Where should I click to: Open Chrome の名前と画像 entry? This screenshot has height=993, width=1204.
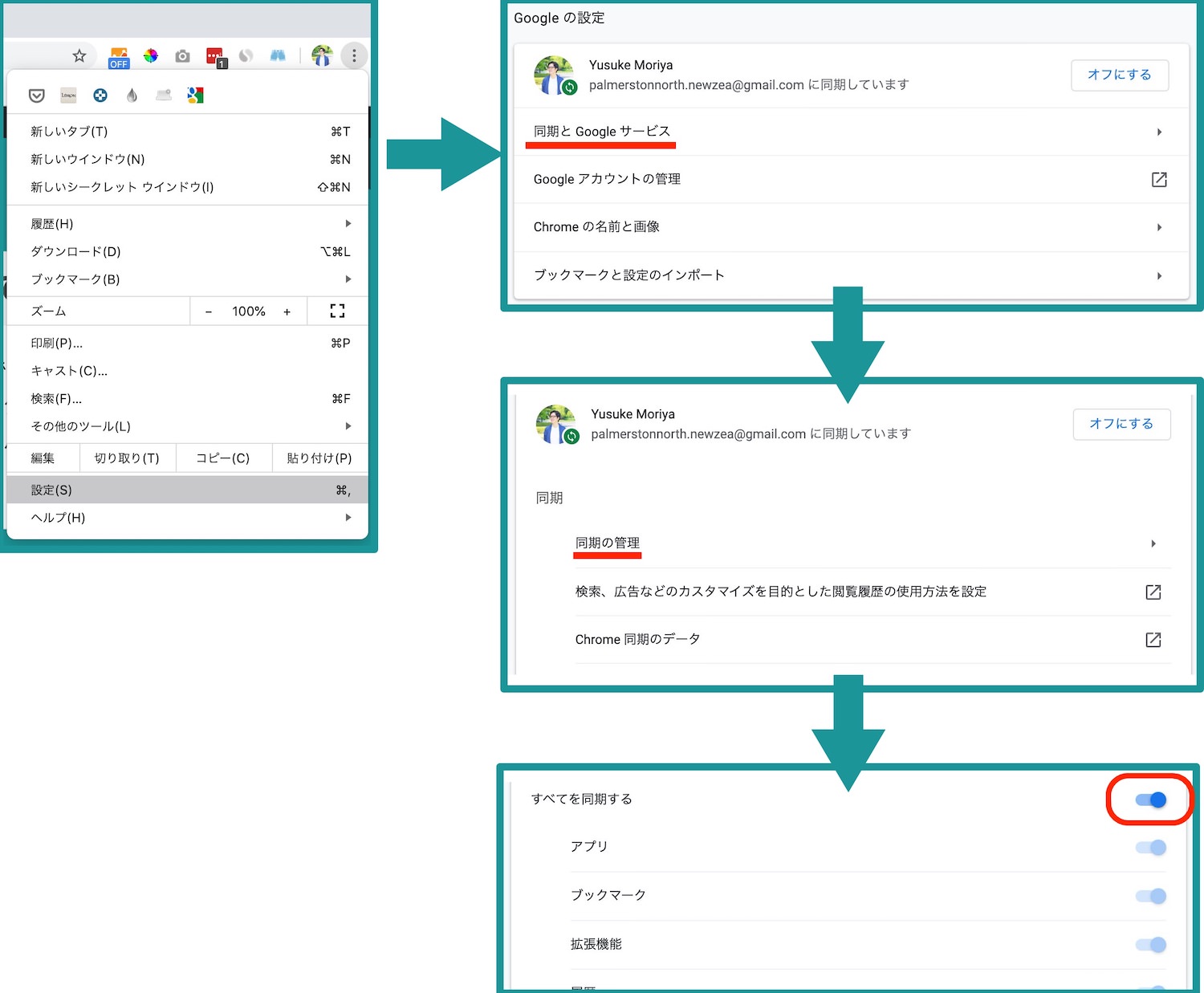851,227
